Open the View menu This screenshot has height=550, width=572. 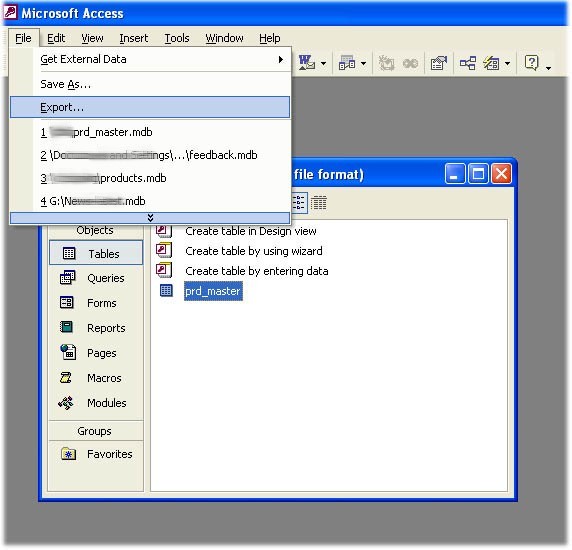92,38
